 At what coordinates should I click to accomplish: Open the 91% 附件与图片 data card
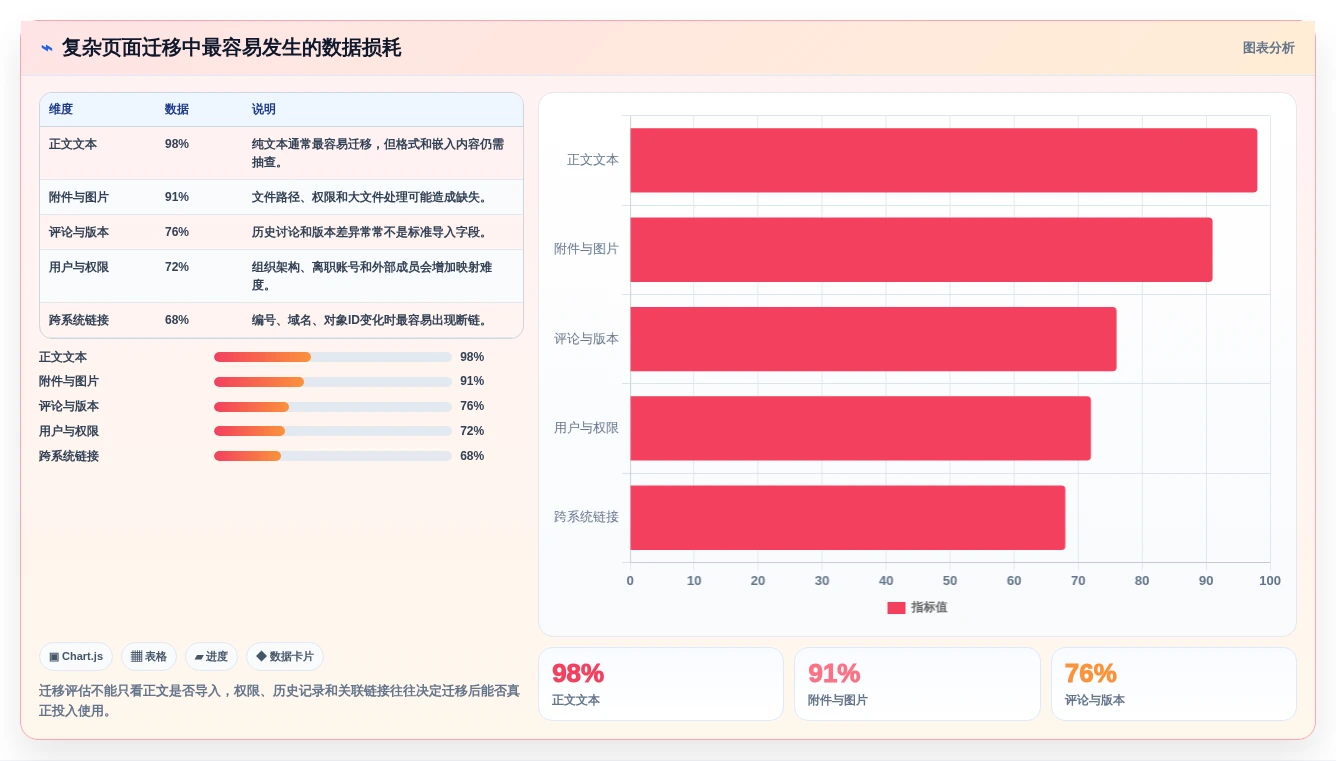point(917,684)
